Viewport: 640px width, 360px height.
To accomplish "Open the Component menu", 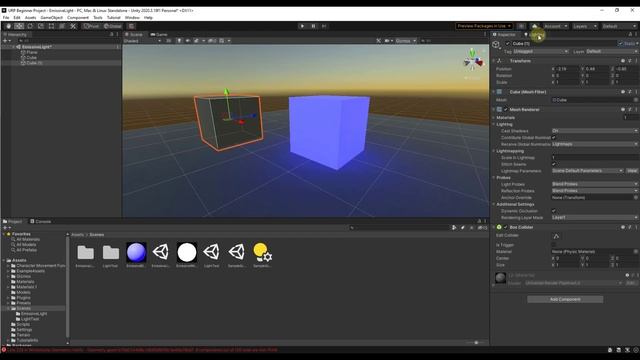I will [78, 18].
